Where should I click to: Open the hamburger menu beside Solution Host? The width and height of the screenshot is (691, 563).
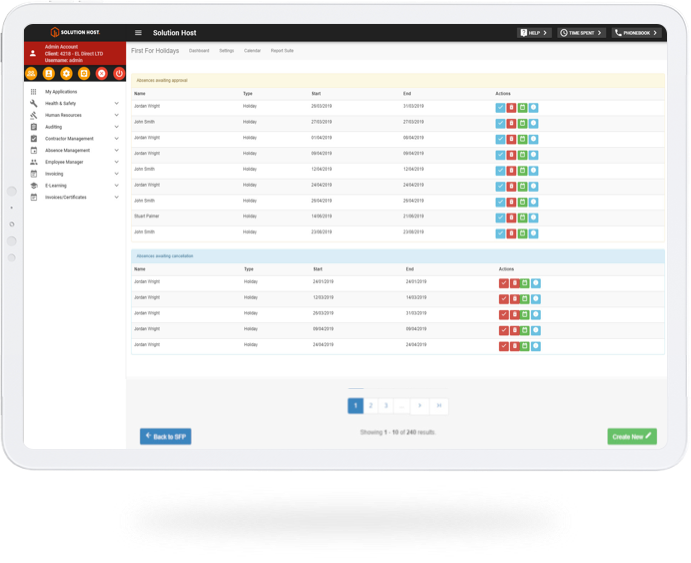pos(138,33)
